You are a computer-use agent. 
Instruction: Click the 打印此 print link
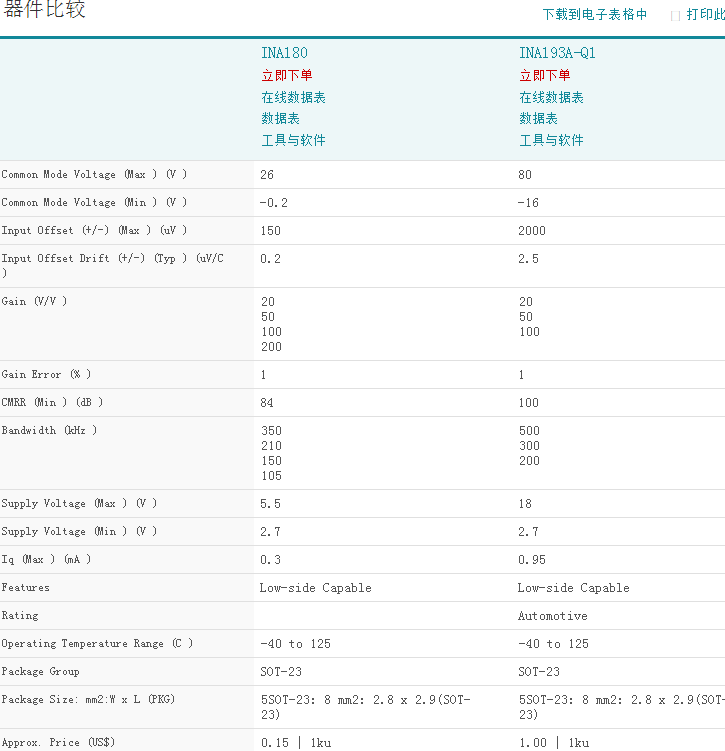point(704,15)
